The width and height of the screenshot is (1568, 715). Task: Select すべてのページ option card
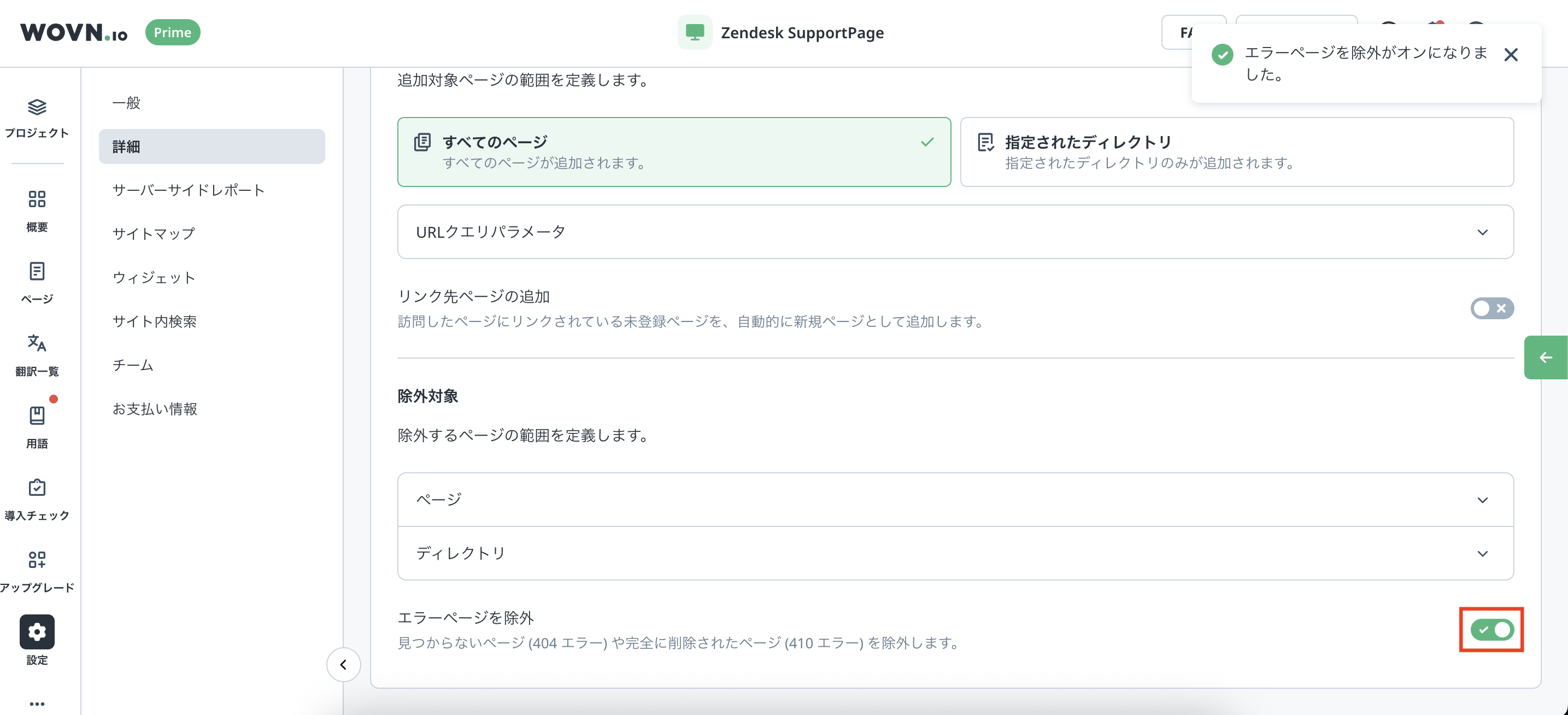point(674,153)
